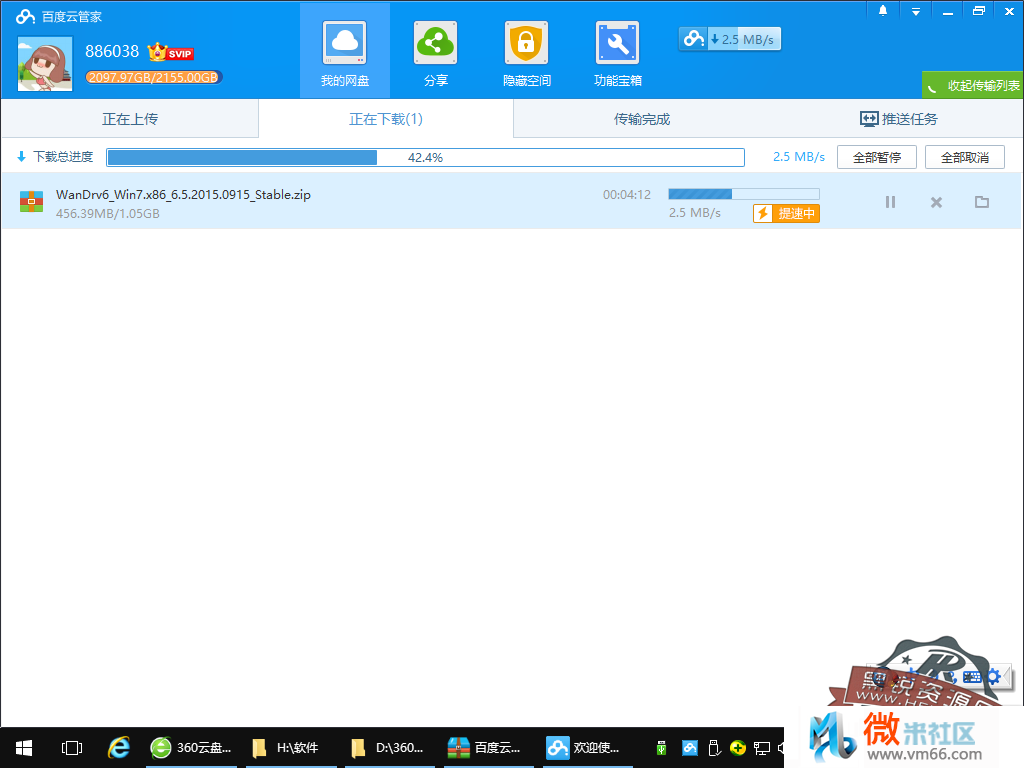Open Task View on the taskbar
1024x768 pixels.
72,748
